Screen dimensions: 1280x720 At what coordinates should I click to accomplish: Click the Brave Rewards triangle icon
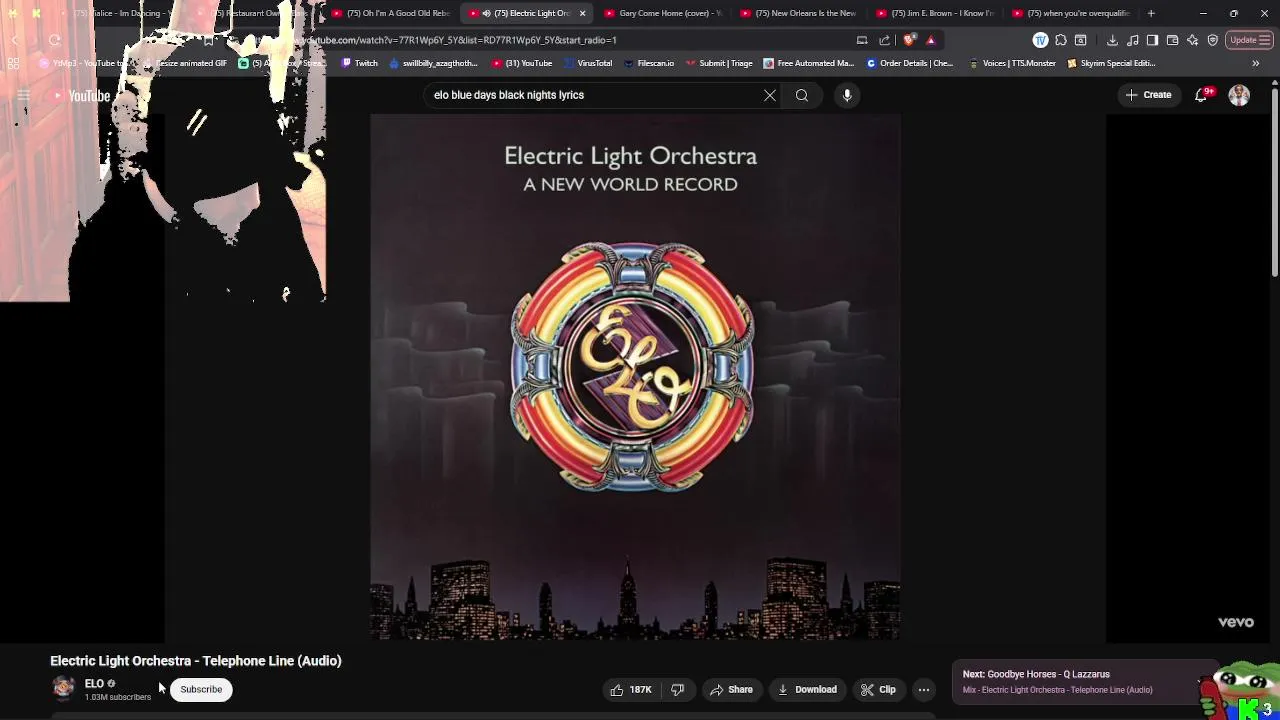(931, 40)
